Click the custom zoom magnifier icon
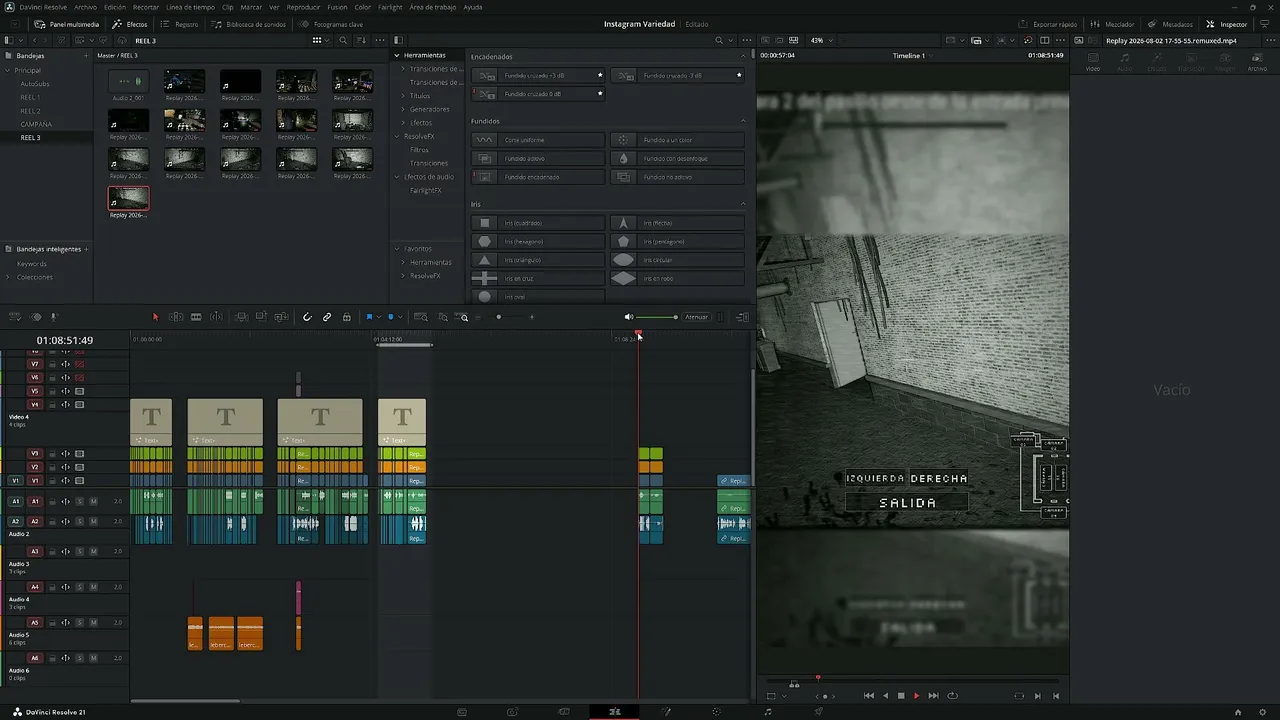The image size is (1280, 720). [x=463, y=317]
